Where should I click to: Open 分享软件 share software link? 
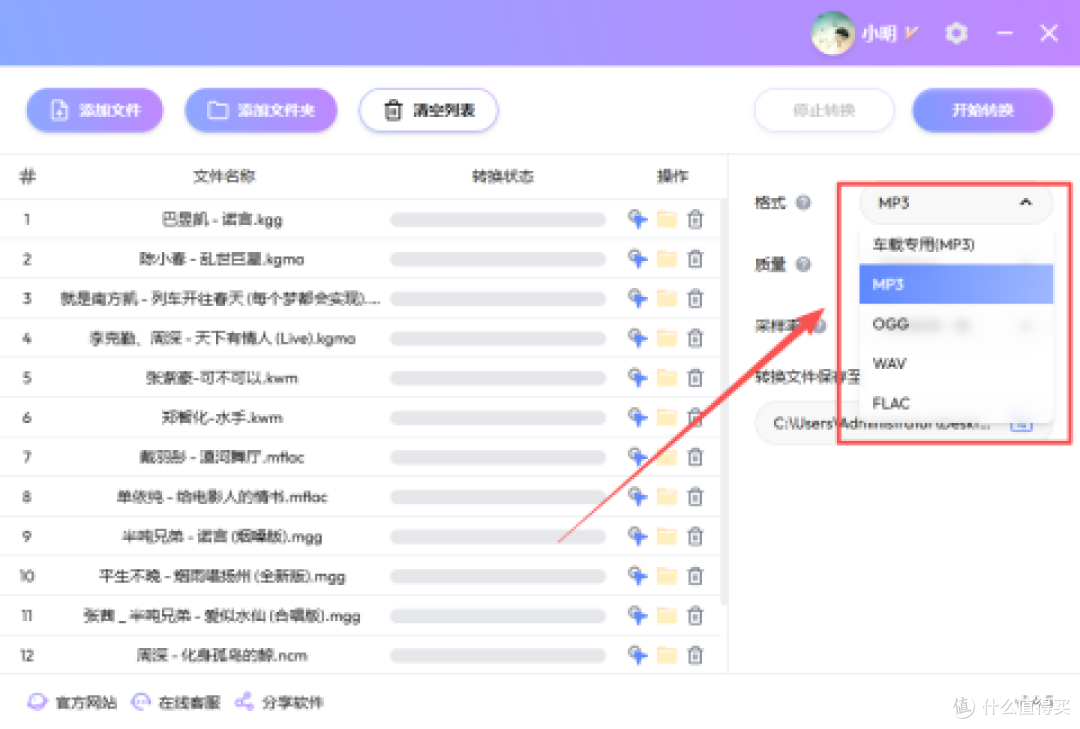[x=279, y=702]
